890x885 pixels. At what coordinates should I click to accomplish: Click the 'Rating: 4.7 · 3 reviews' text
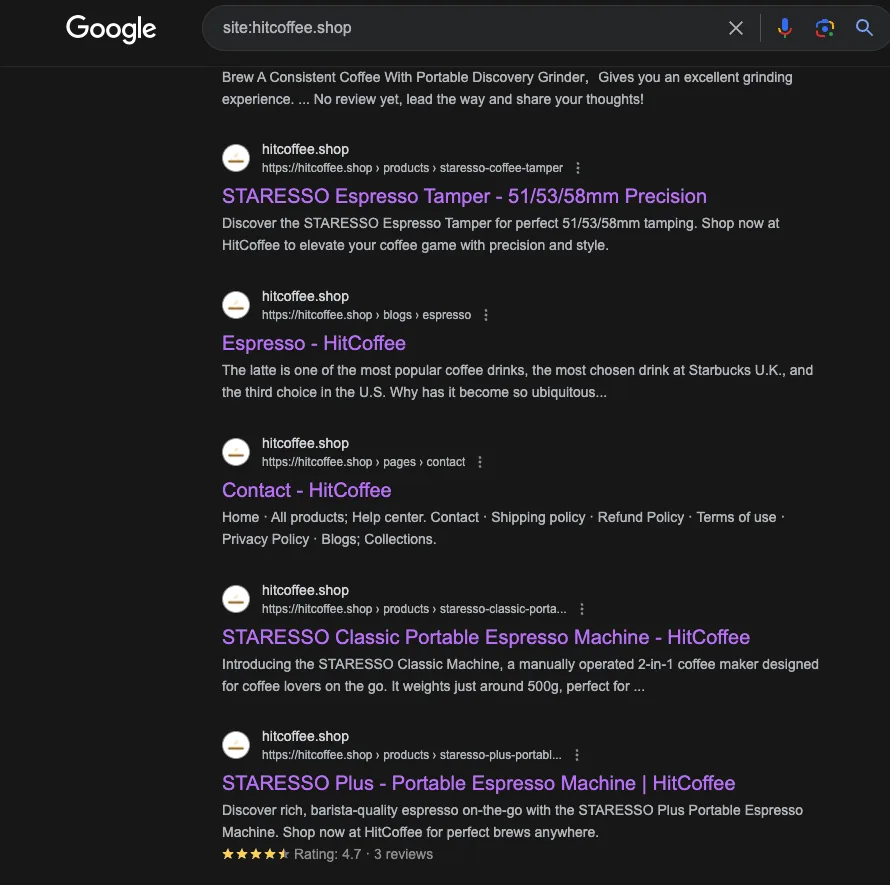tap(363, 854)
